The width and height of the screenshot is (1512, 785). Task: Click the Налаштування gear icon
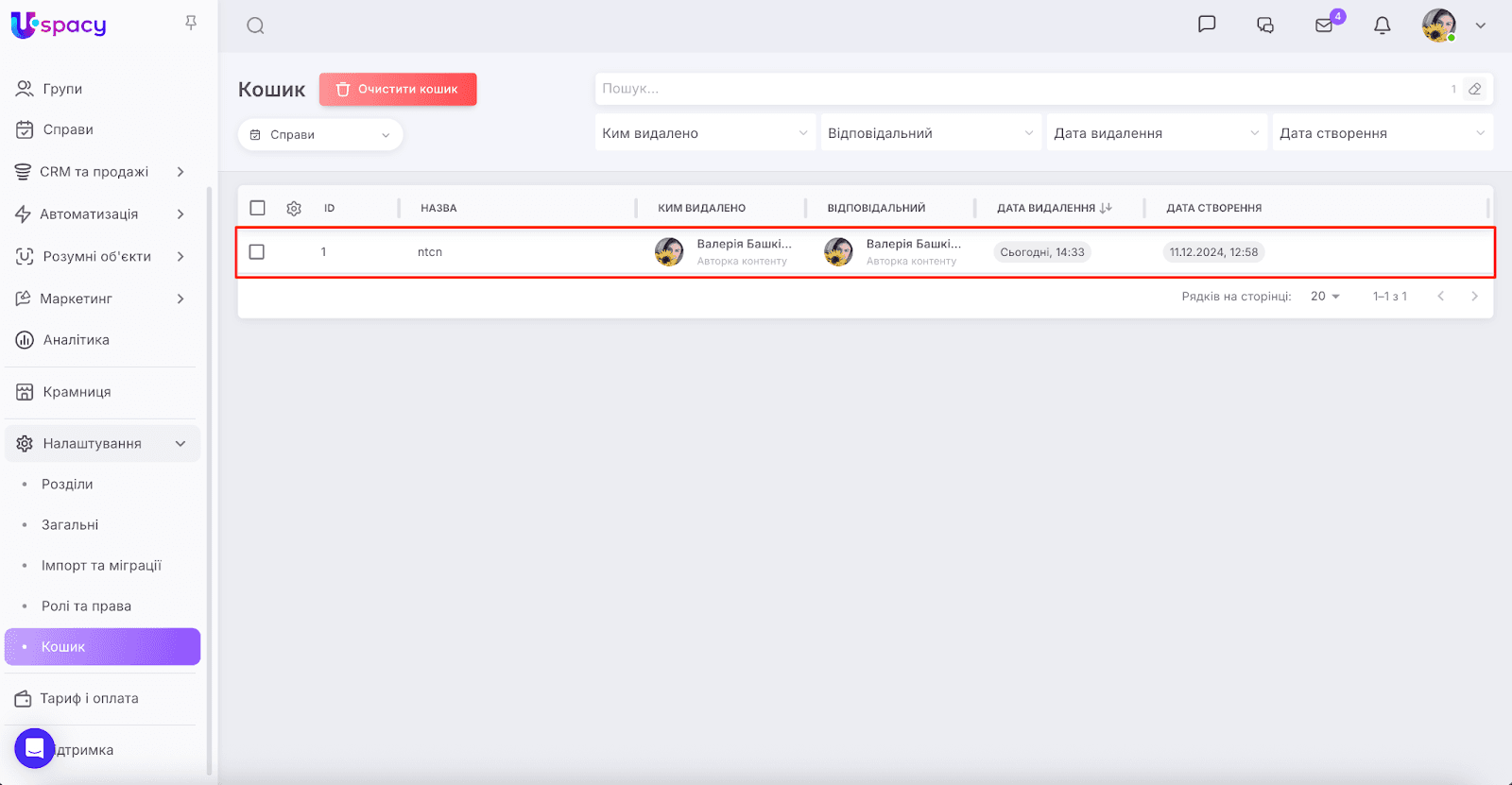[25, 444]
